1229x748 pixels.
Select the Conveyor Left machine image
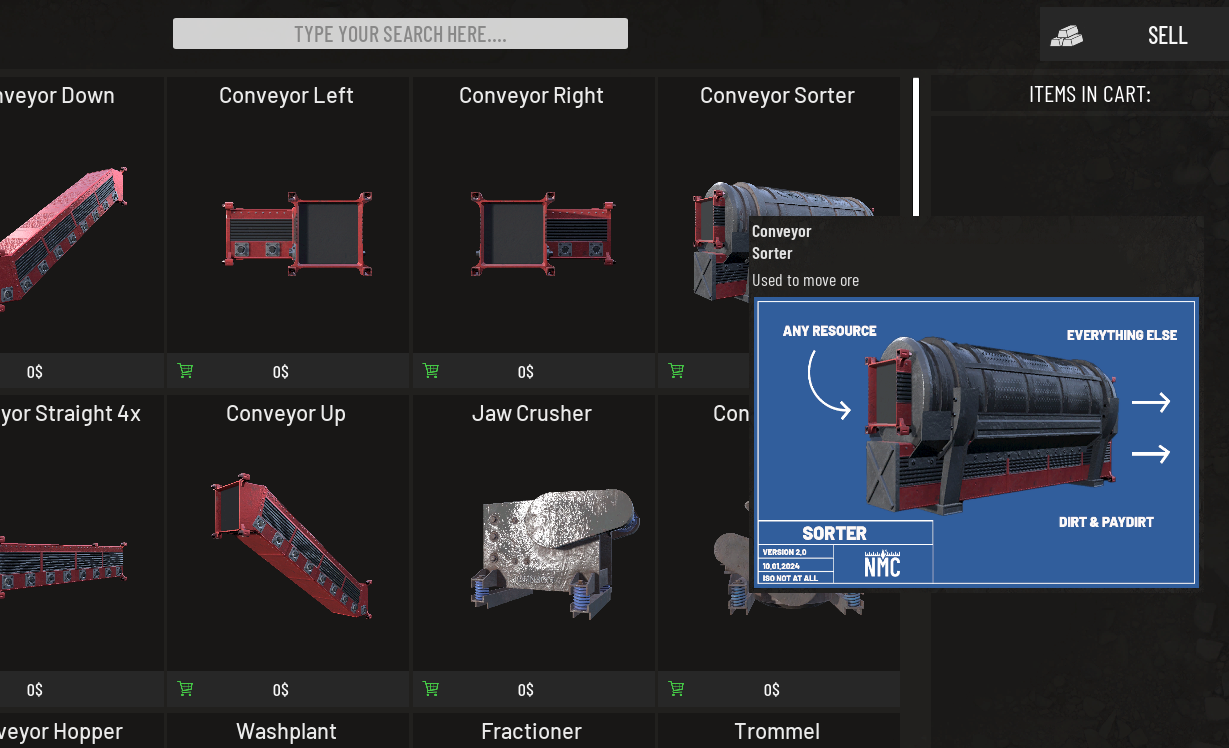[298, 232]
